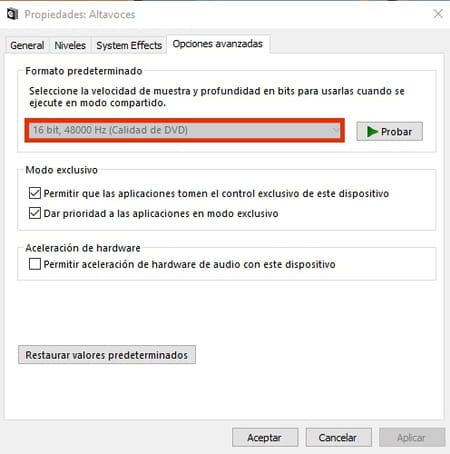Click the Aplicar button
The image size is (450, 454).
coord(412,437)
